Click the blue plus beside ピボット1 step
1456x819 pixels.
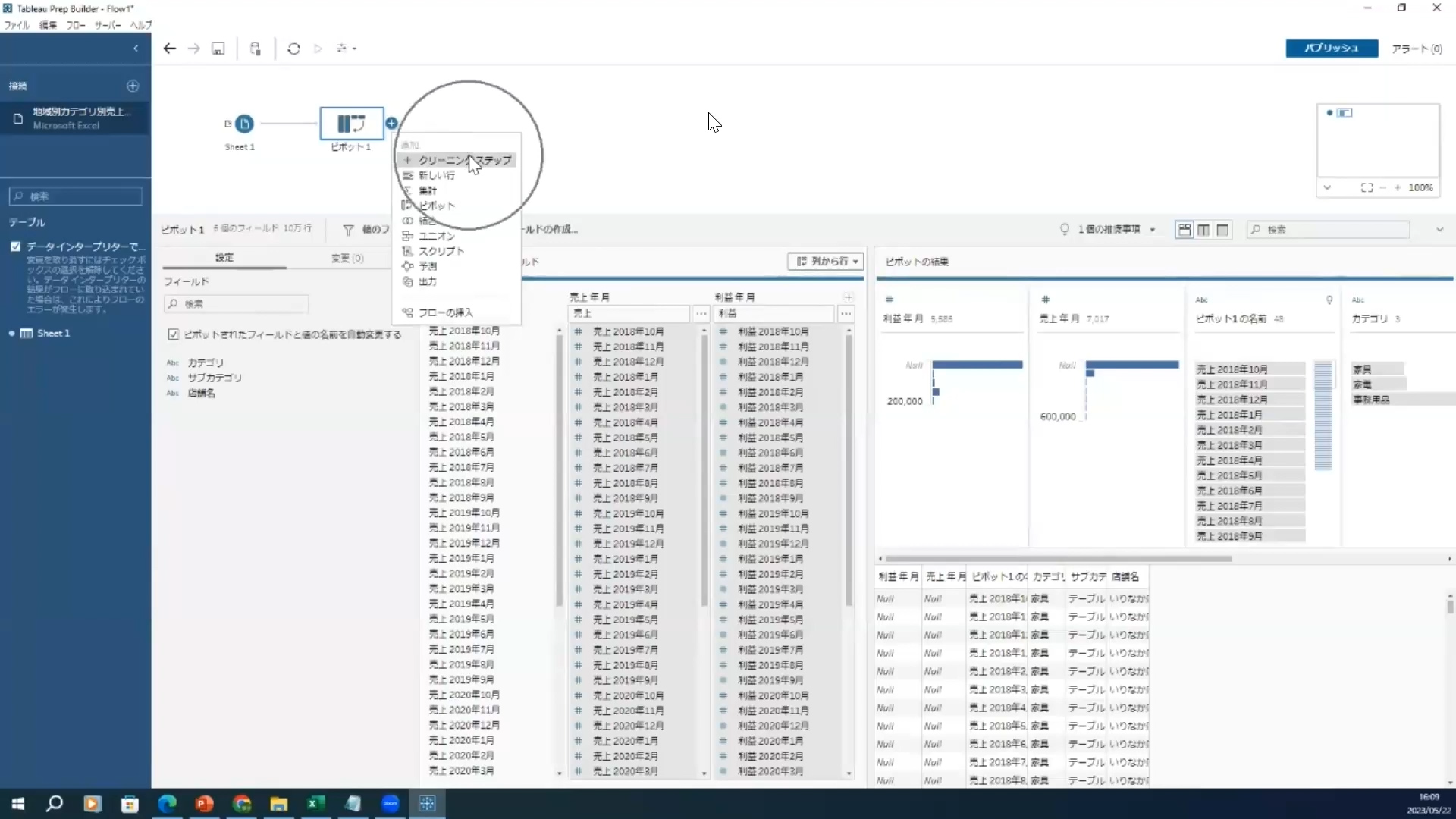point(391,123)
